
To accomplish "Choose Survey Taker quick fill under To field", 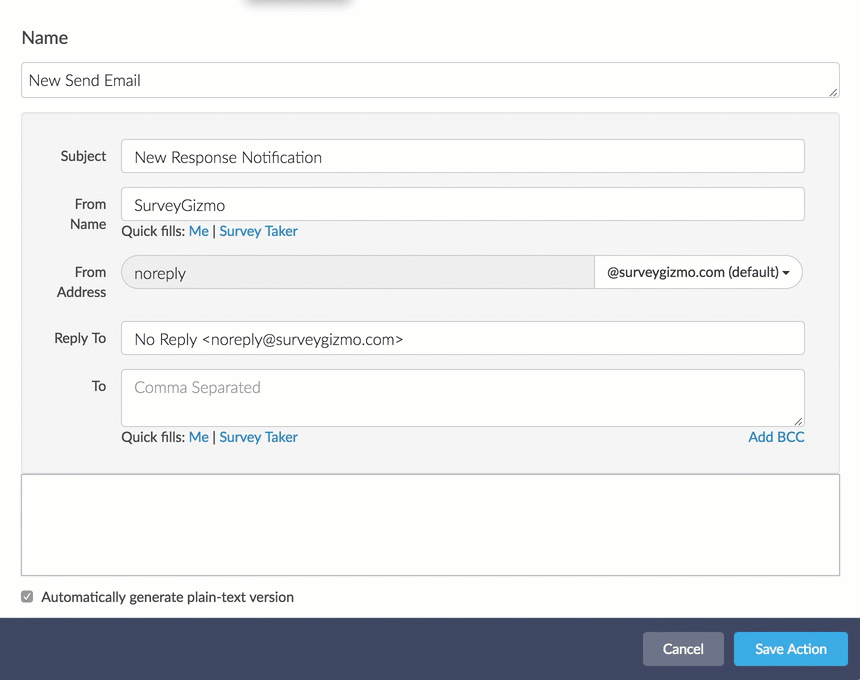I will (258, 437).
